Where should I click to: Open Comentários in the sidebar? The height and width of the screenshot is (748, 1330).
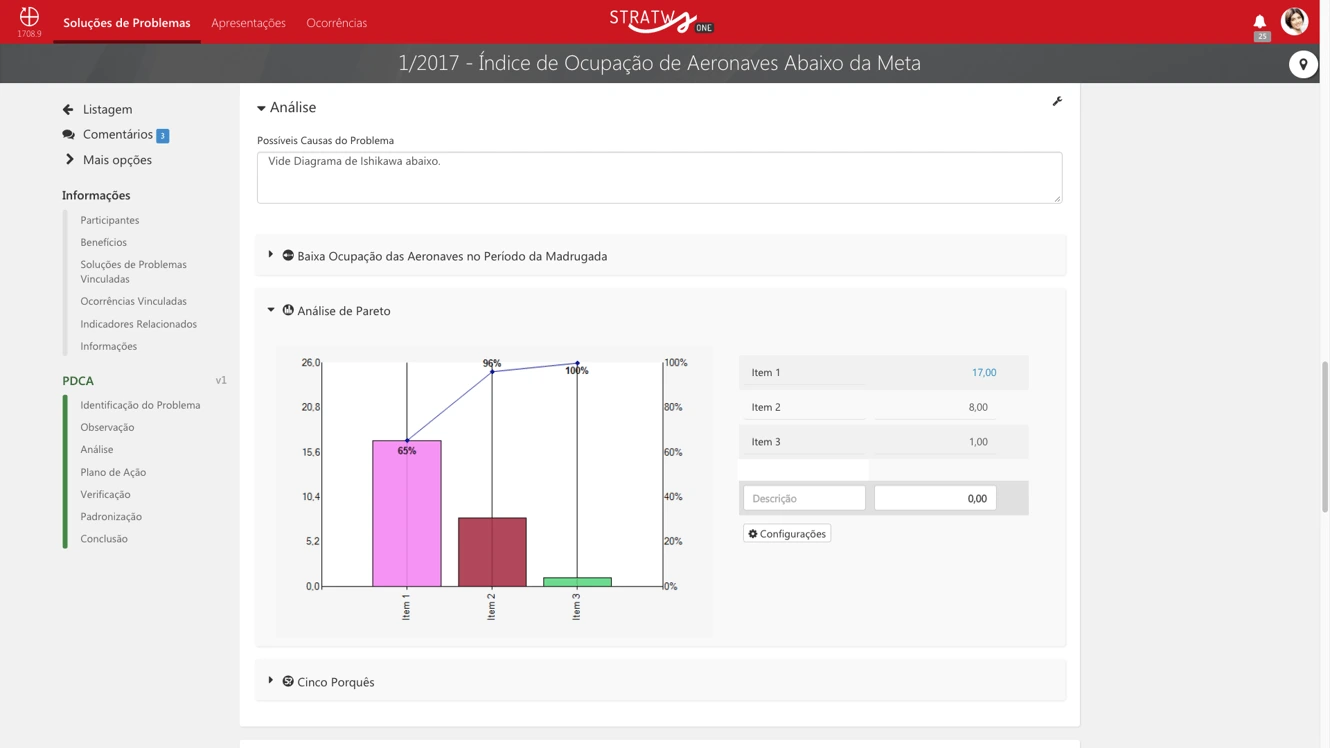118,134
